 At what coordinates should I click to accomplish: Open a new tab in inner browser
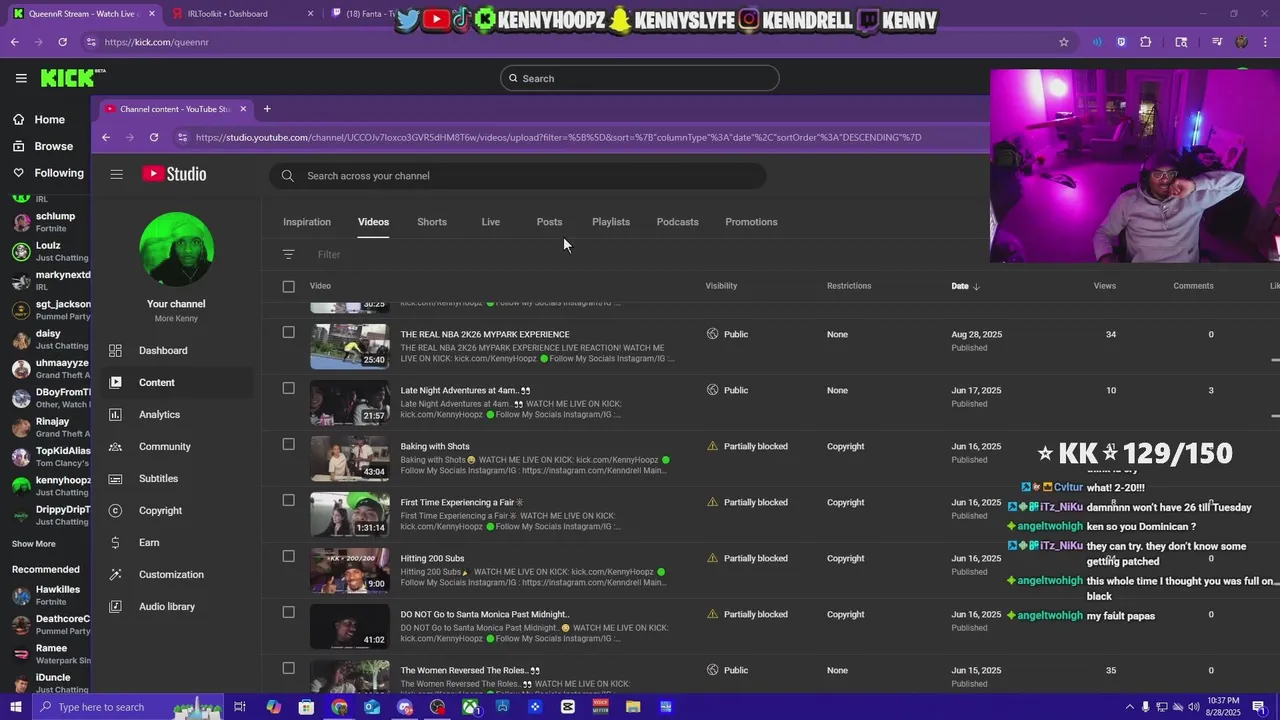pyautogui.click(x=267, y=109)
